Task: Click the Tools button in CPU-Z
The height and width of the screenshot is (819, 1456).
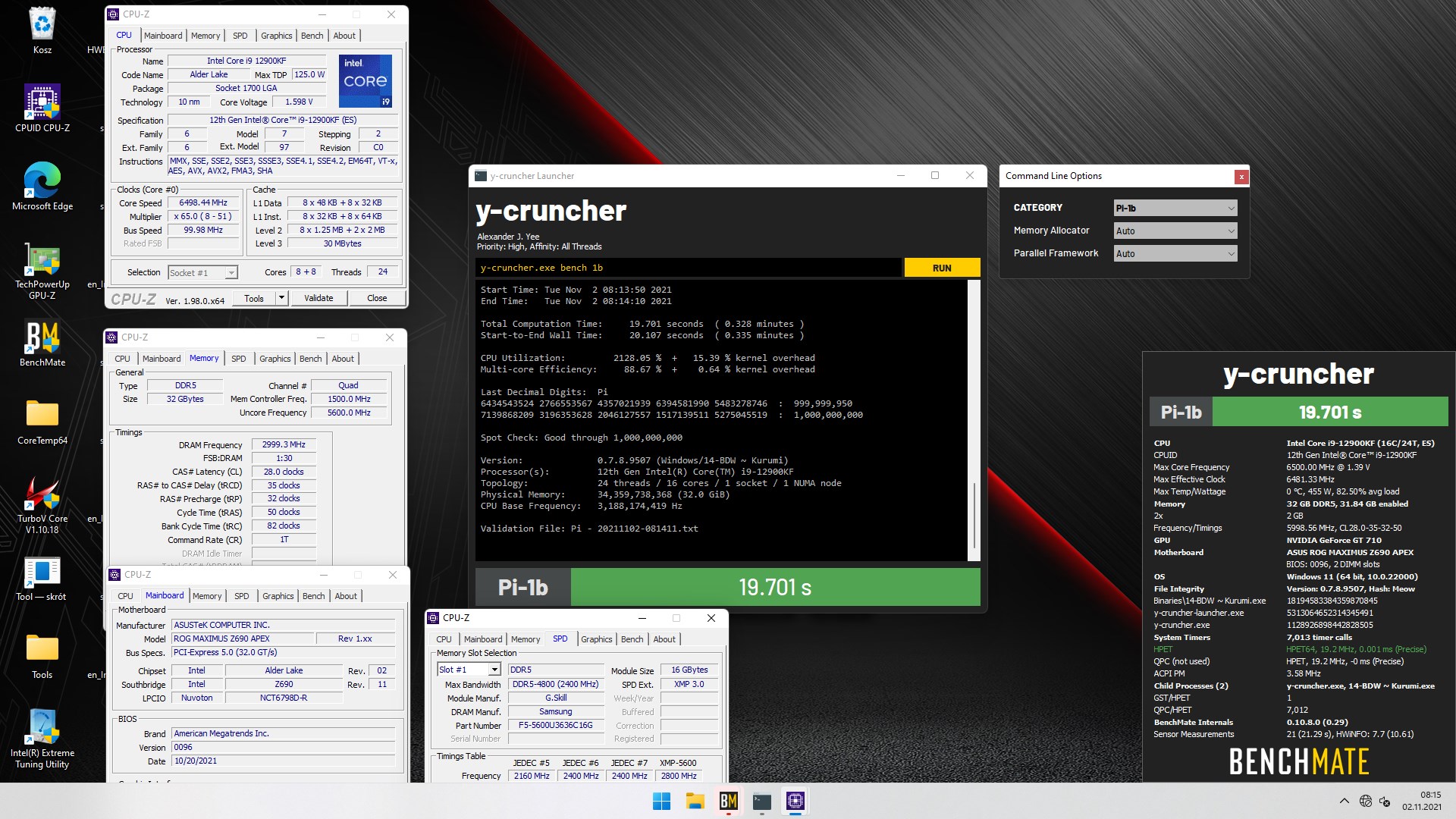Action: 254,298
